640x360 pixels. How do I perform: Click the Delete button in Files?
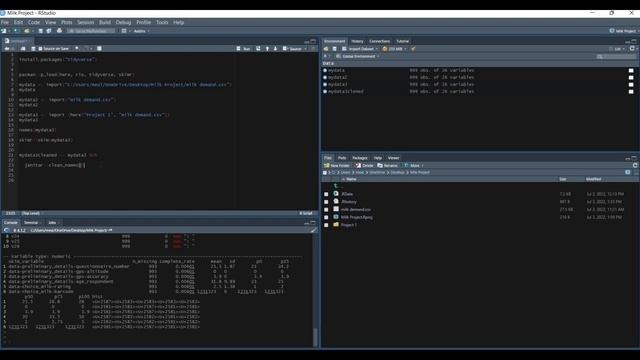point(364,166)
